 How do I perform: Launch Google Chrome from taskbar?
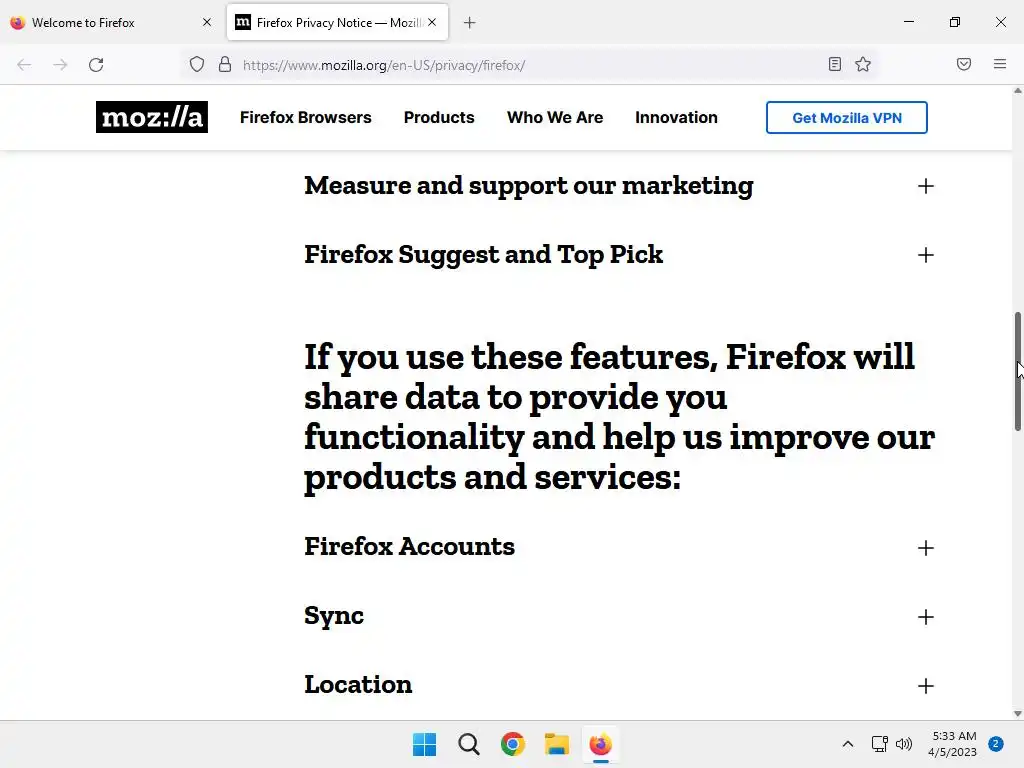point(513,744)
